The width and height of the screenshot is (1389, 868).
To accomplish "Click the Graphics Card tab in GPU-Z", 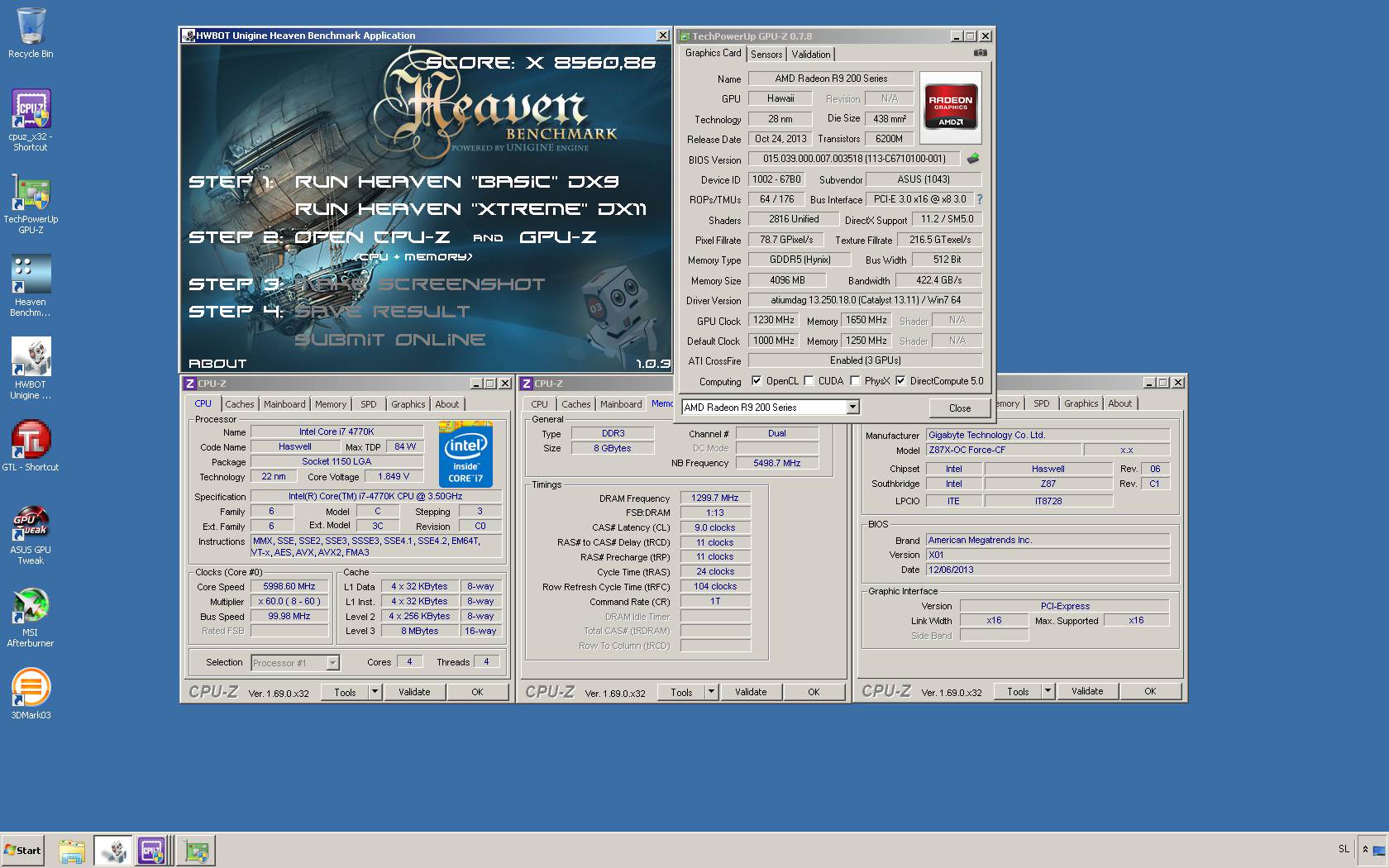I will (714, 53).
